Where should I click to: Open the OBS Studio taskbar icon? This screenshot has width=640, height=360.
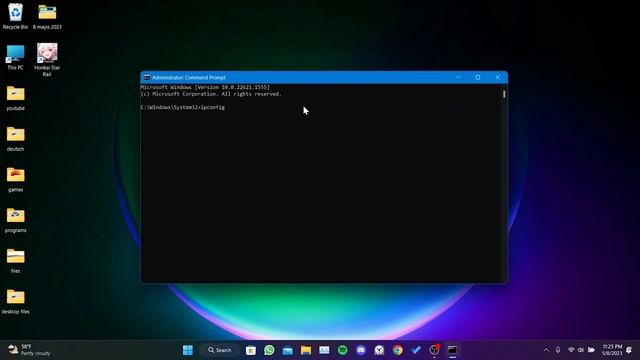[434, 350]
